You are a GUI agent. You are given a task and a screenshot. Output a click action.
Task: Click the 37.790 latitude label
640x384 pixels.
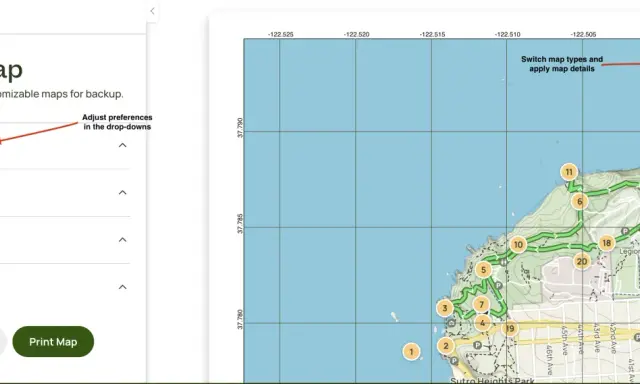[240, 128]
